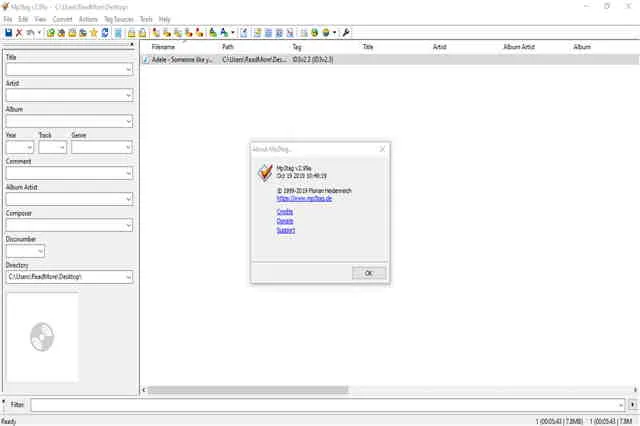
Task: Open the Actions menu
Action: 88,19
